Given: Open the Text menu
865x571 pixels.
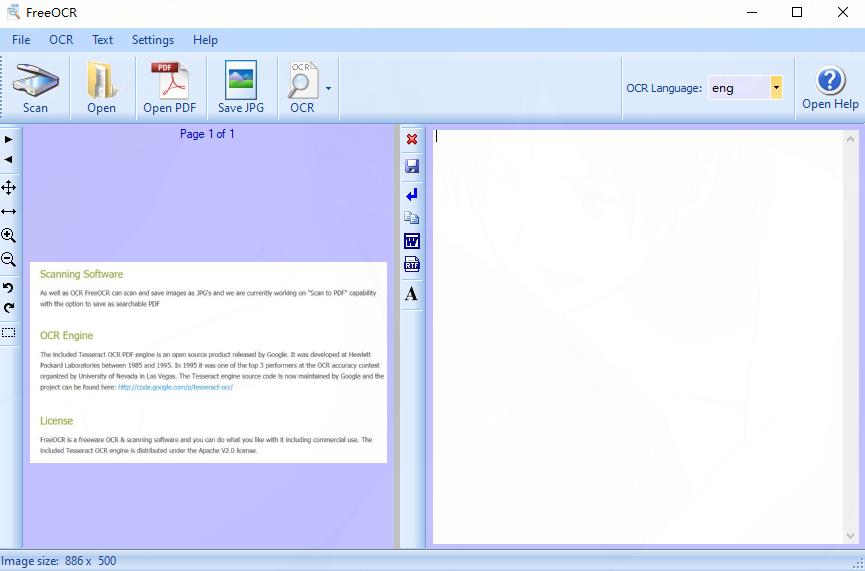Looking at the screenshot, I should [102, 40].
